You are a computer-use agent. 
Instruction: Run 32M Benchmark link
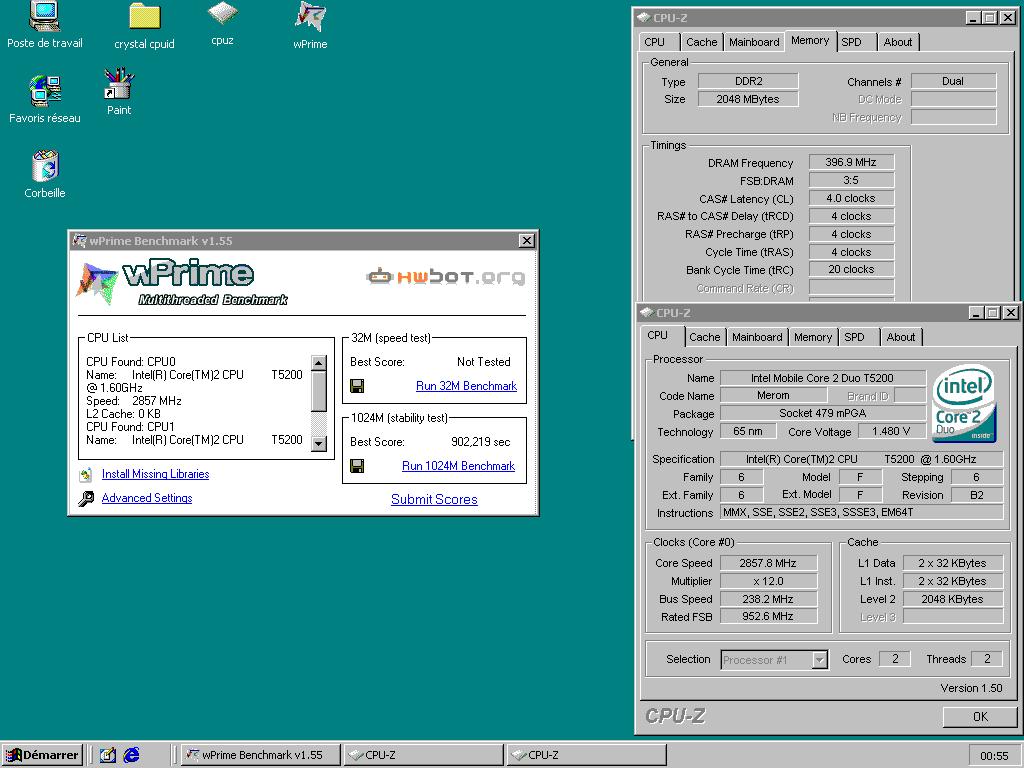coord(466,386)
